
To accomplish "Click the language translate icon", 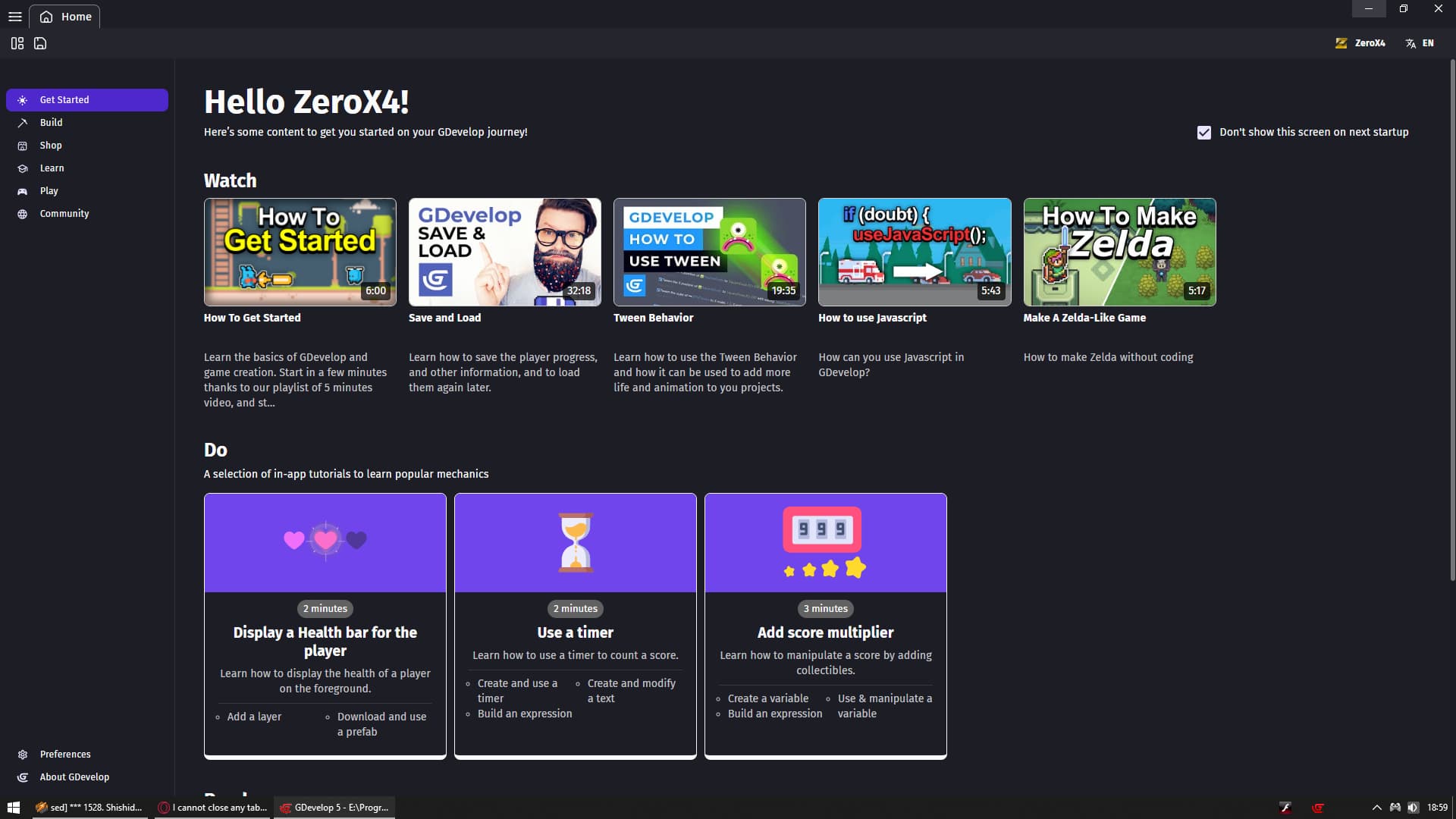I will (x=1410, y=43).
